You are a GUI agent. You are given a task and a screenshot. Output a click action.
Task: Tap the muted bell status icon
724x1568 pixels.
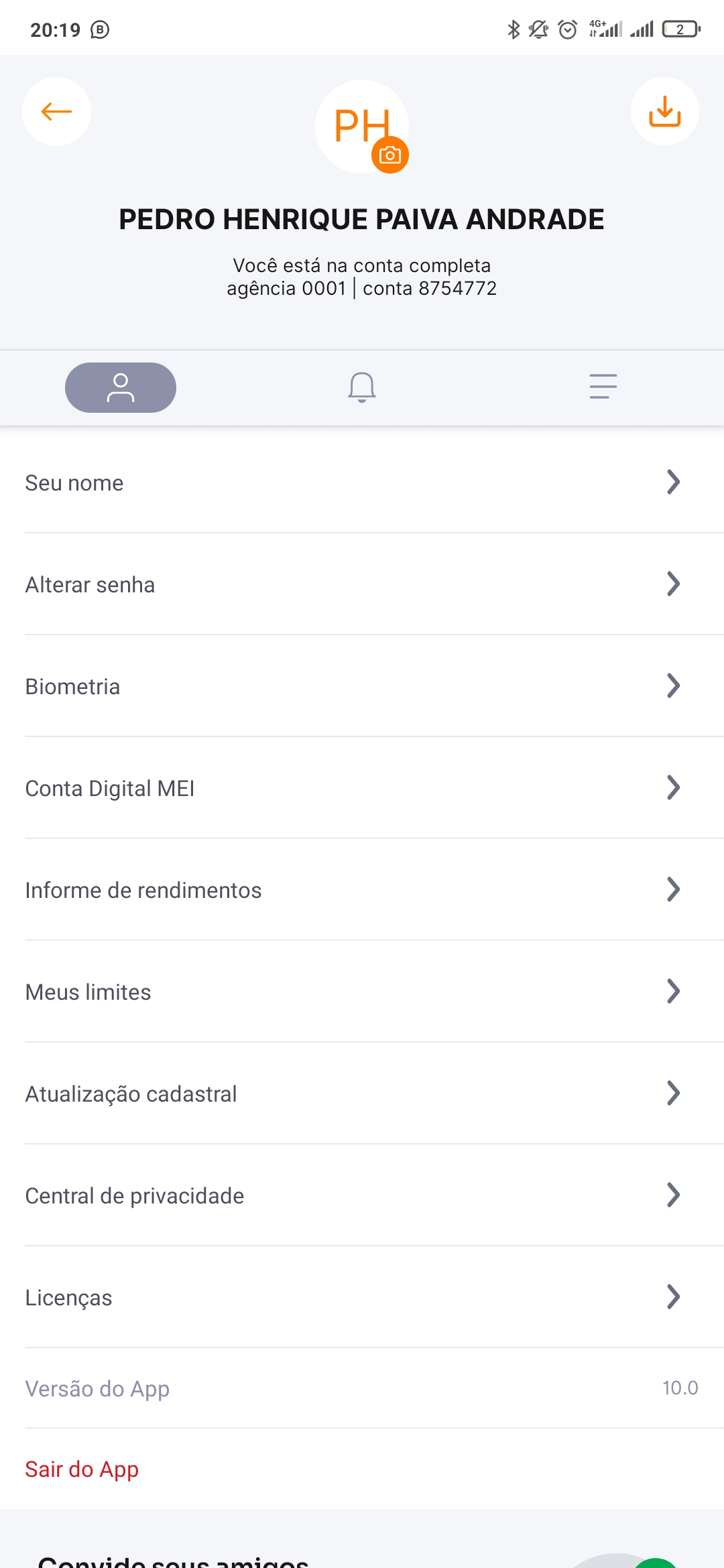point(538,29)
